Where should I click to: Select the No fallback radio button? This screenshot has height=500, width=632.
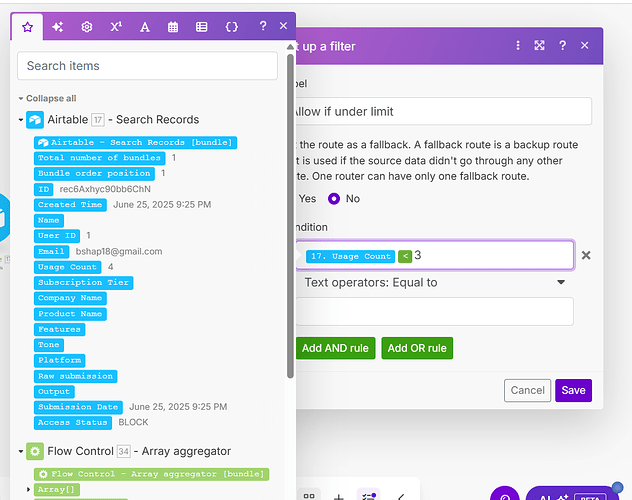[334, 199]
